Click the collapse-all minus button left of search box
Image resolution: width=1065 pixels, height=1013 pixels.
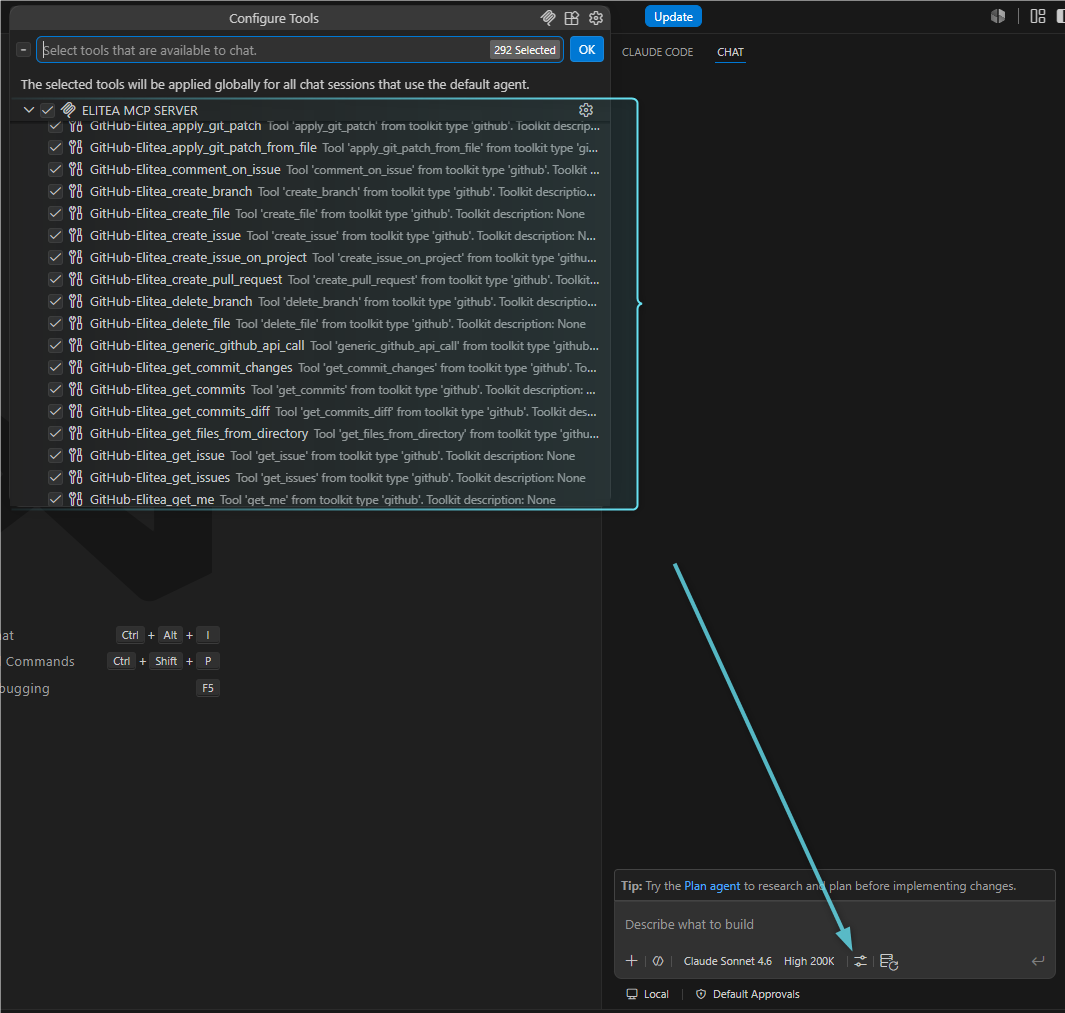coord(23,50)
